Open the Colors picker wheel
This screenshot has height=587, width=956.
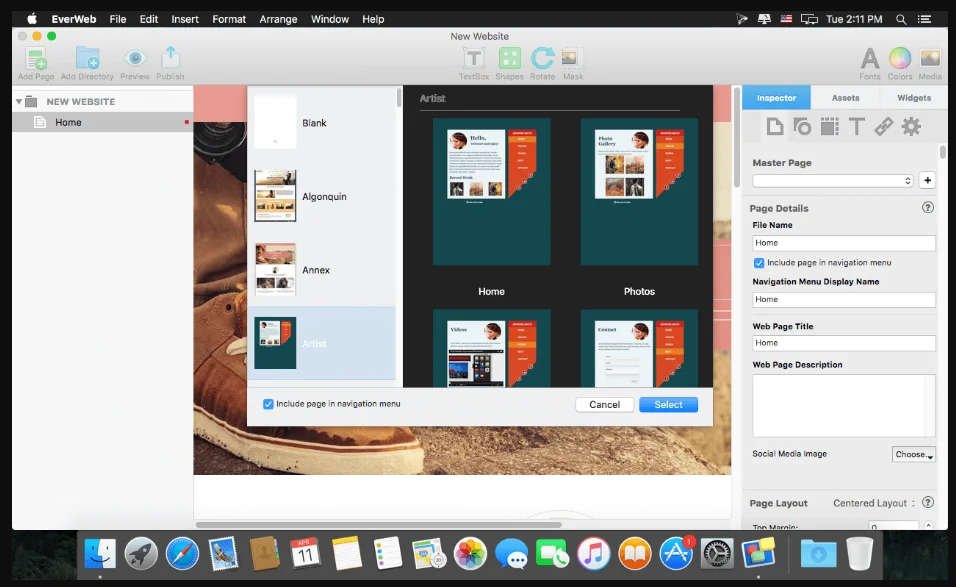(900, 59)
